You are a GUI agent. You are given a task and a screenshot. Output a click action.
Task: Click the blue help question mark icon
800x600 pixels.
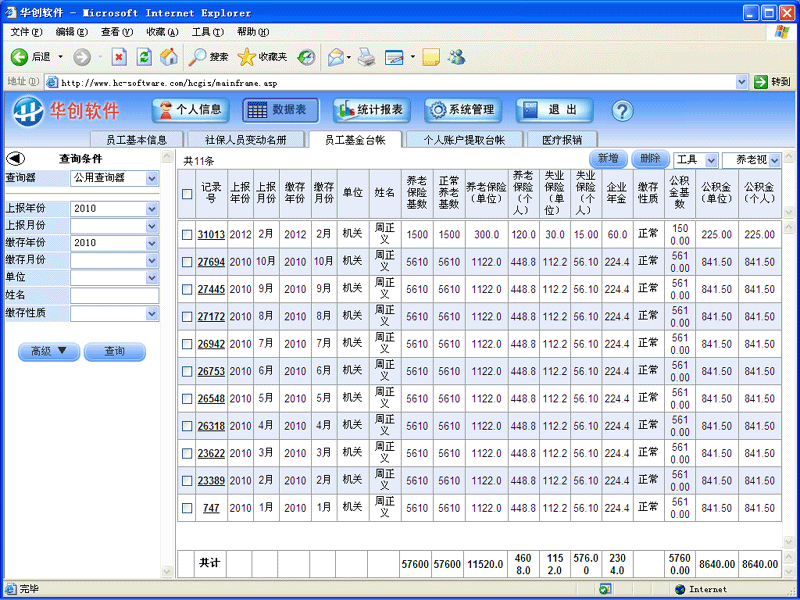(622, 110)
